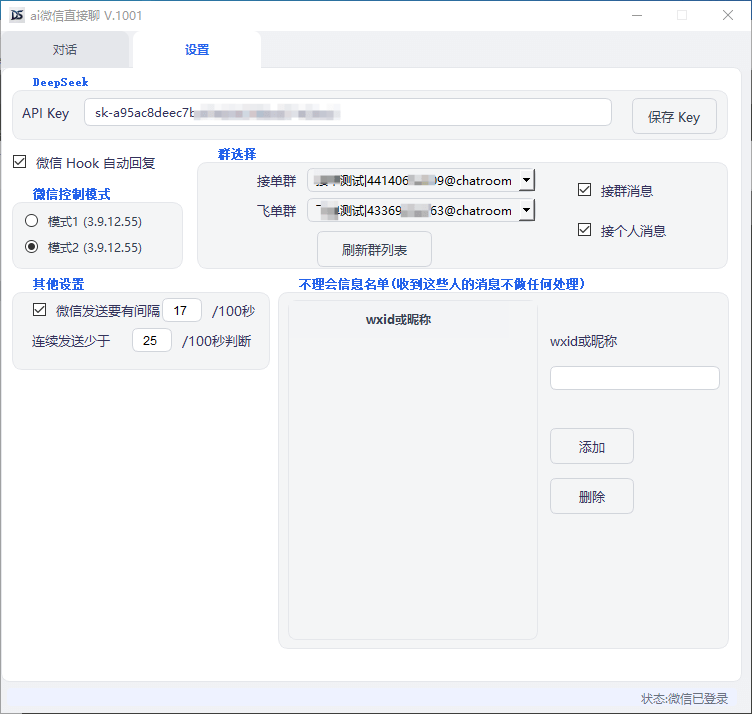Screen dimensions: 752x714
Task: Click the wxid或昵称 text input box
Action: pos(634,378)
